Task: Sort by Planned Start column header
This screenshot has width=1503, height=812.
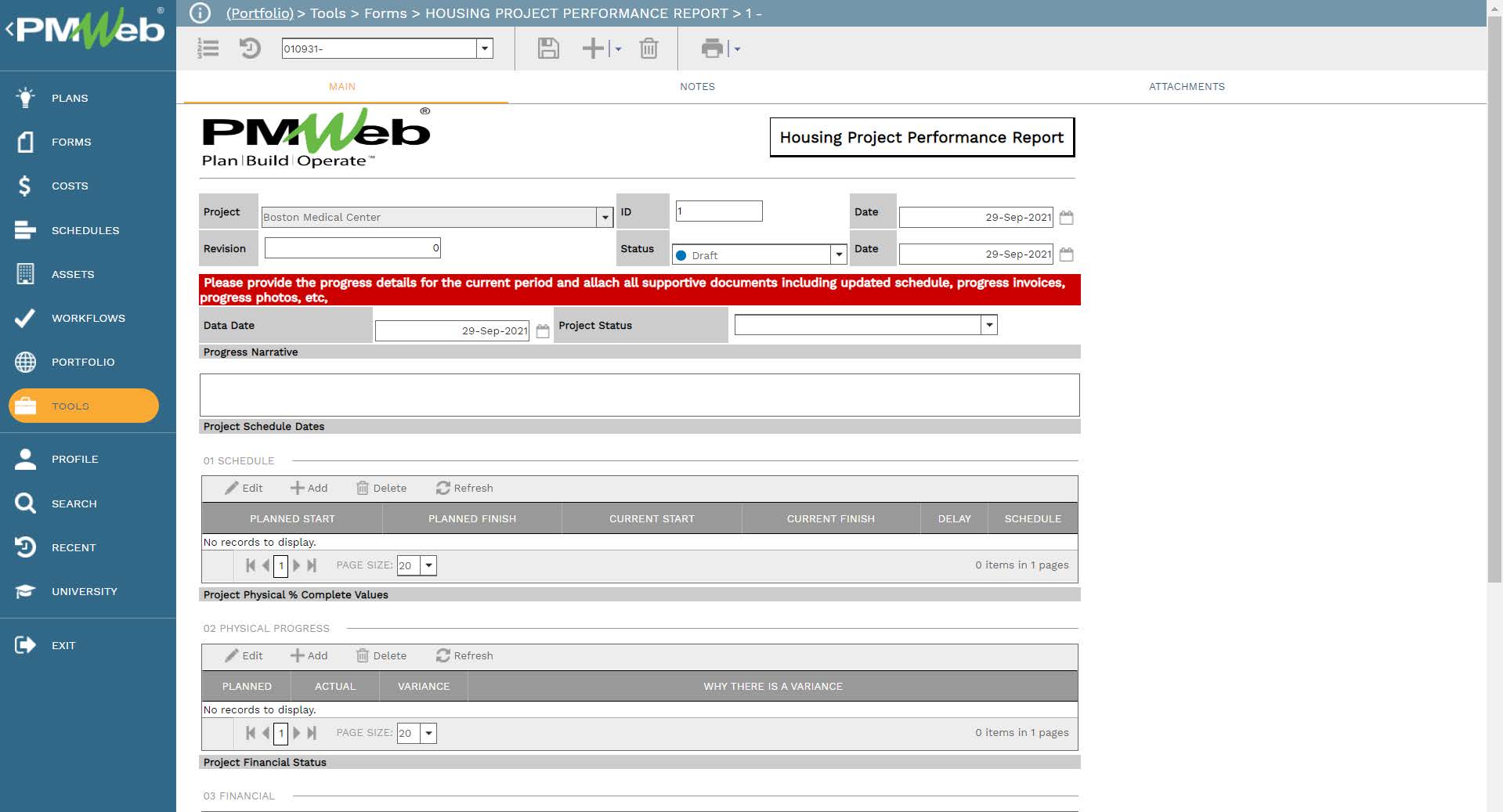Action: pos(292,518)
